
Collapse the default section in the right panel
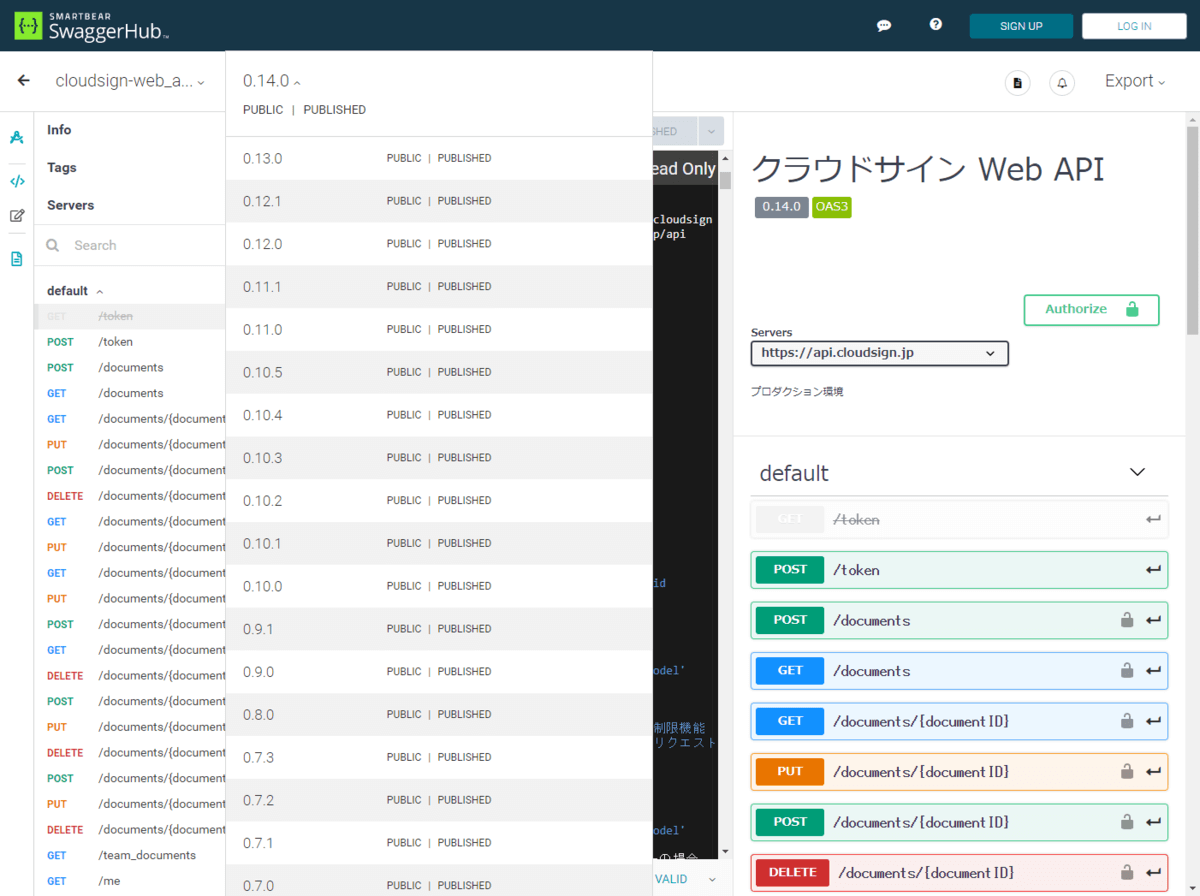point(1137,472)
